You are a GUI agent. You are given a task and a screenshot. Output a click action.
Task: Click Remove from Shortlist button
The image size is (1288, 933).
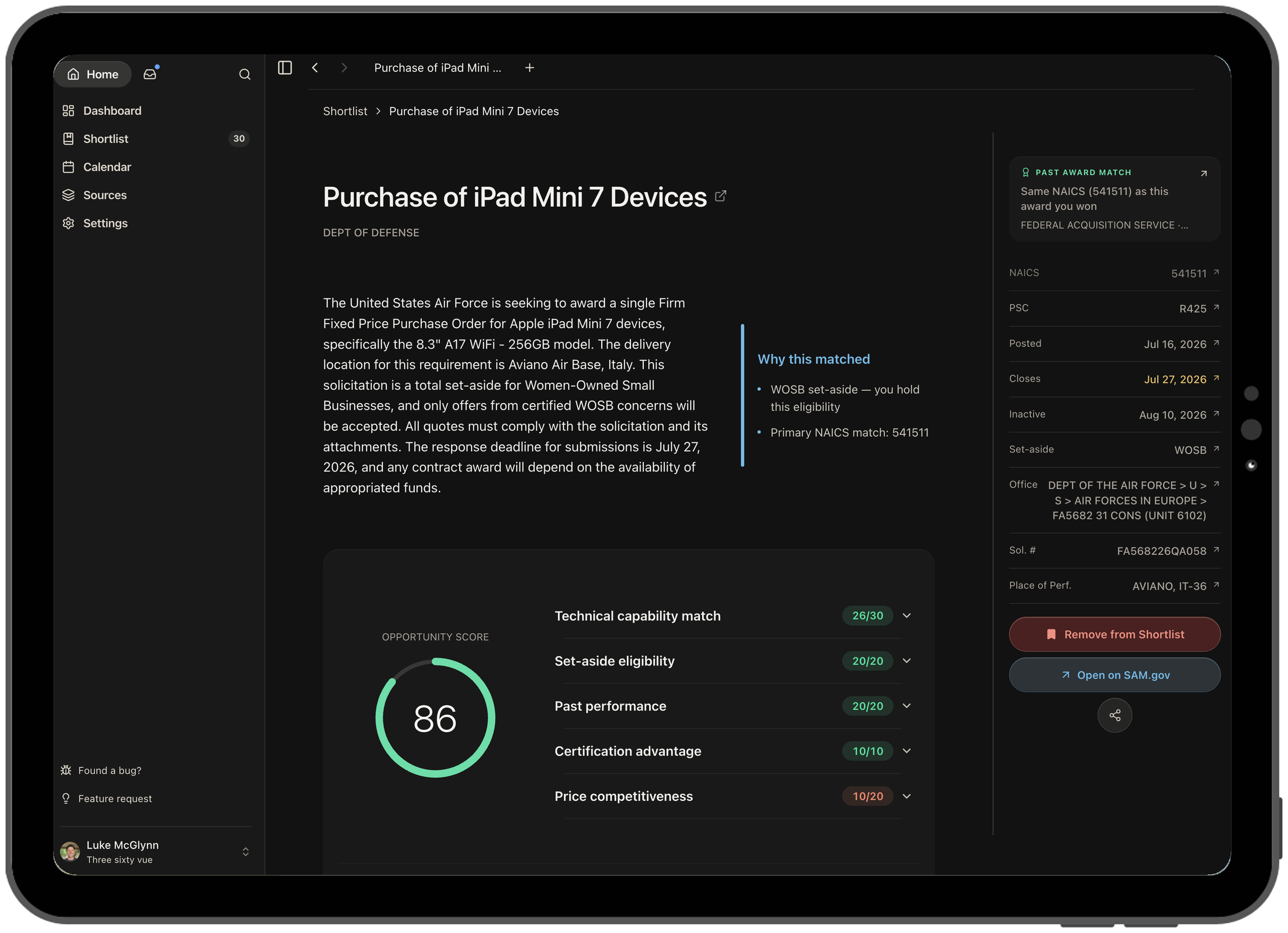click(x=1114, y=635)
